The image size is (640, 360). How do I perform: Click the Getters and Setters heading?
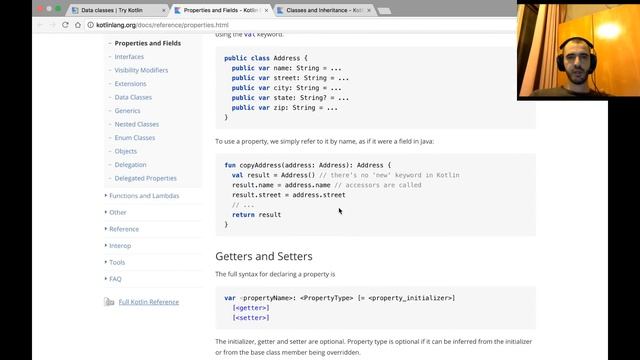264,256
